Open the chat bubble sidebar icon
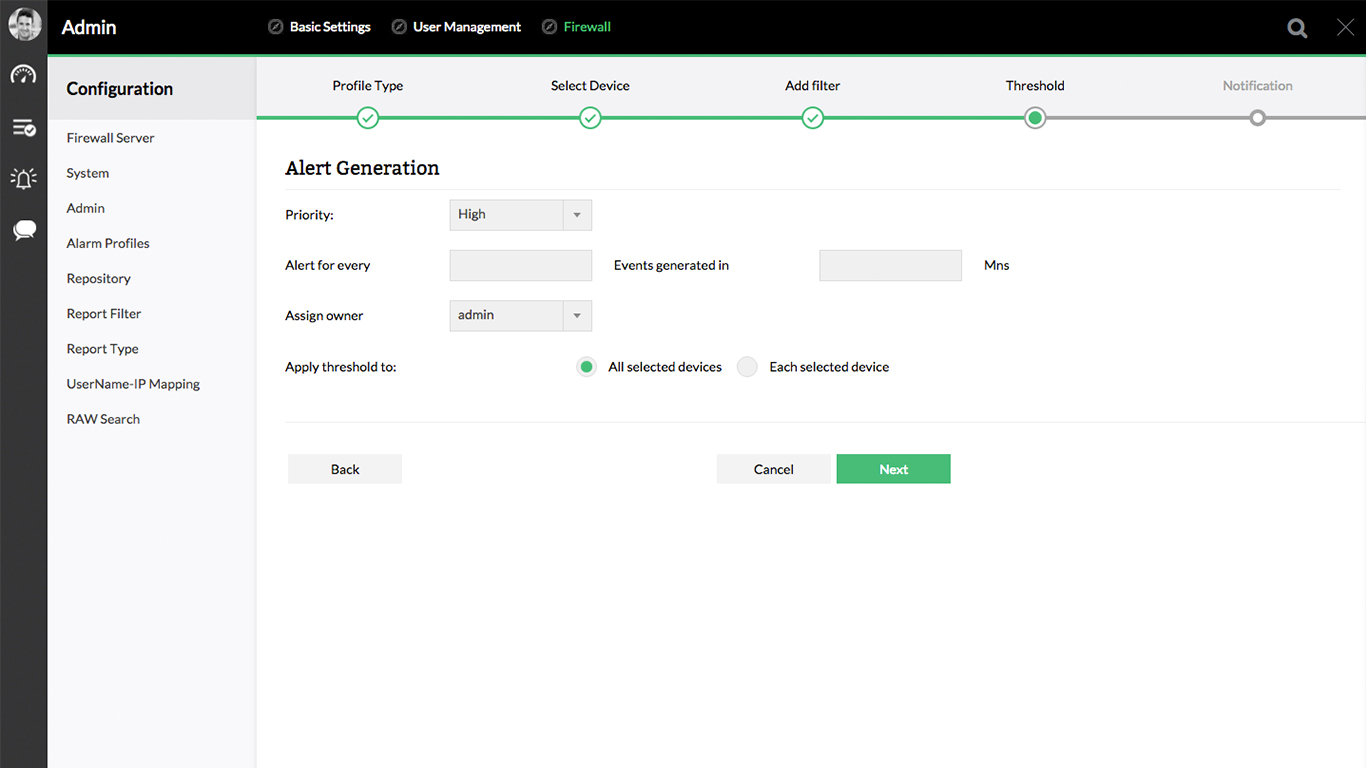The image size is (1366, 768). [x=24, y=231]
